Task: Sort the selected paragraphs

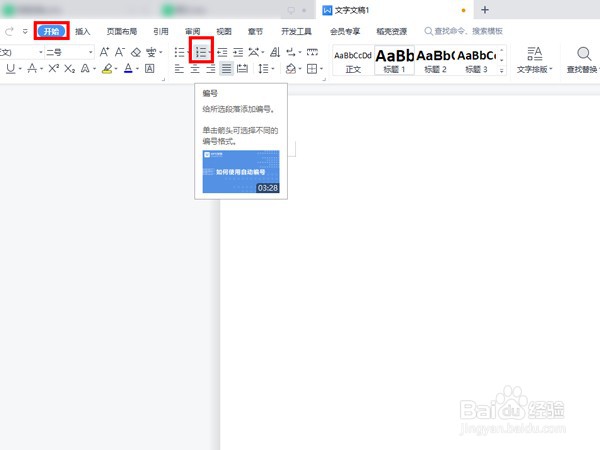Action: point(275,52)
